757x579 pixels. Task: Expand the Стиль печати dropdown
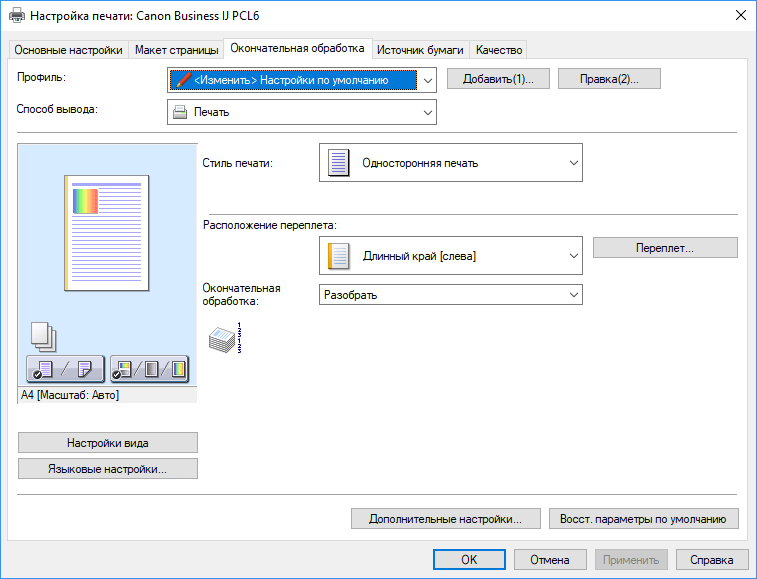click(x=451, y=163)
